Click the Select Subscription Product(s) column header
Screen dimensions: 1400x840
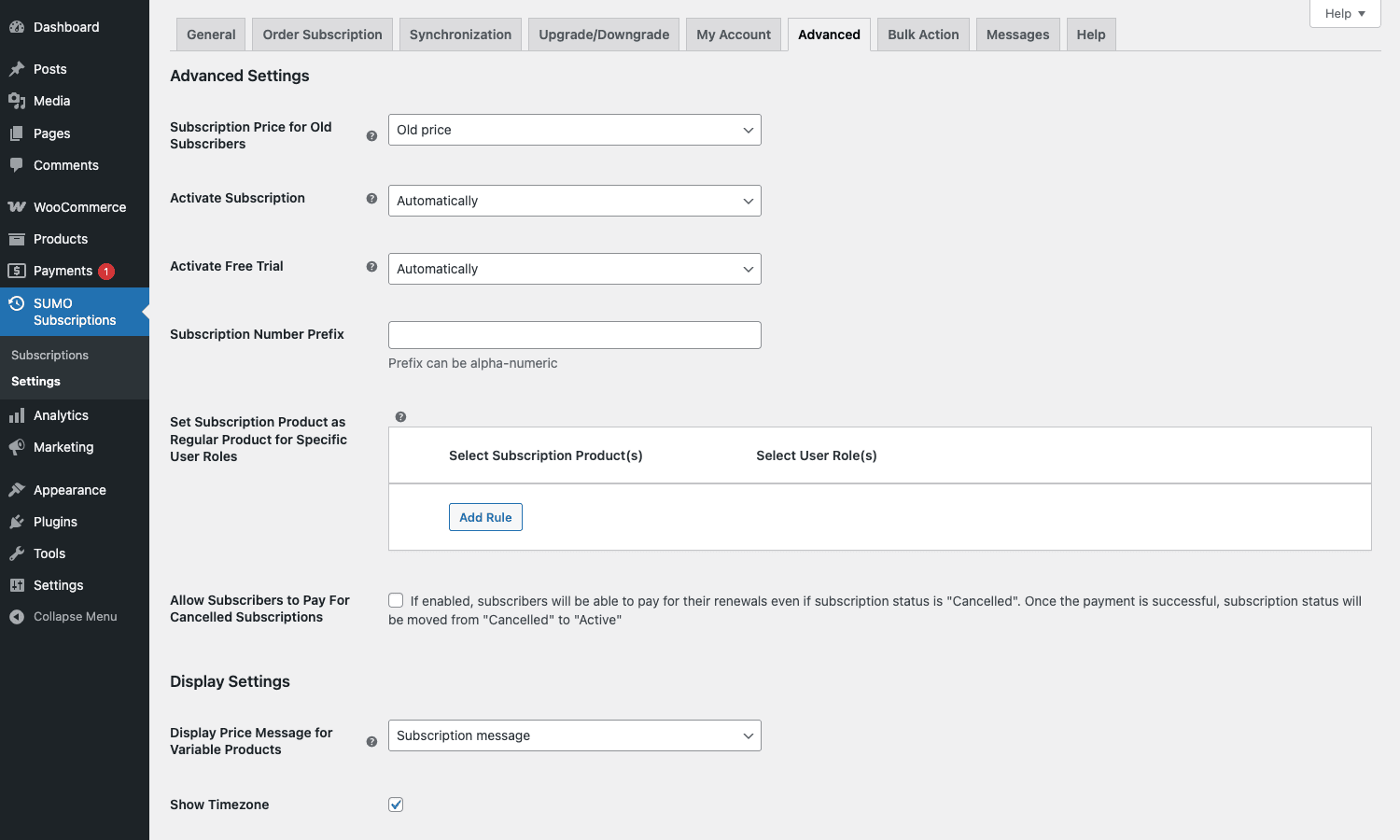[x=546, y=455]
